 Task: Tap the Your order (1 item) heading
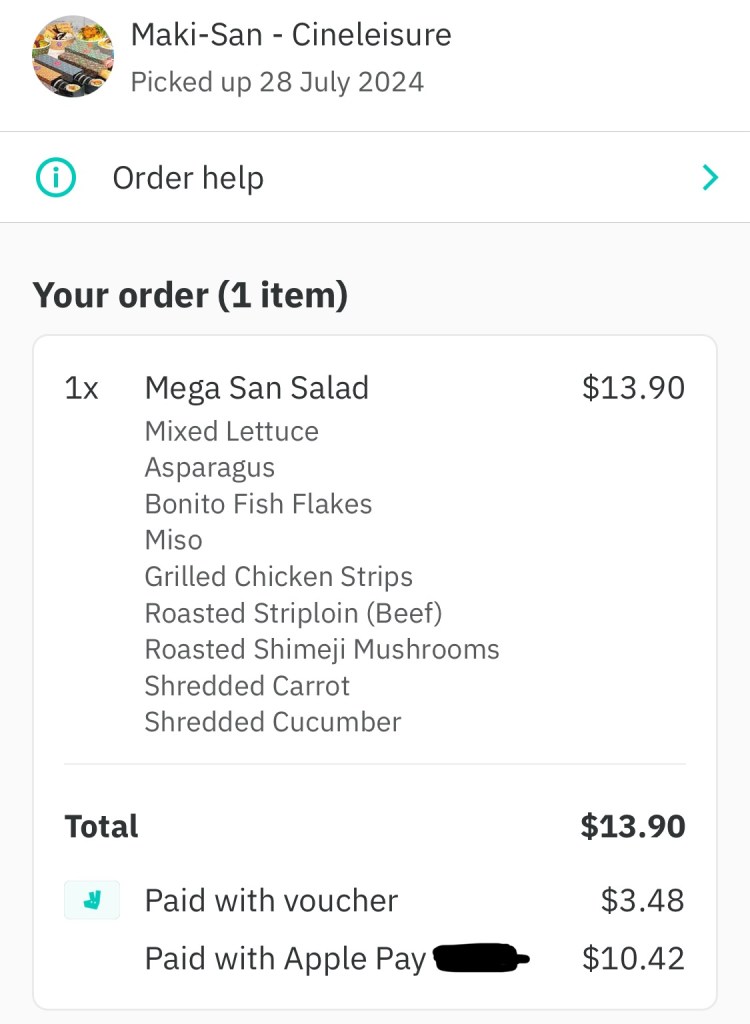point(190,296)
